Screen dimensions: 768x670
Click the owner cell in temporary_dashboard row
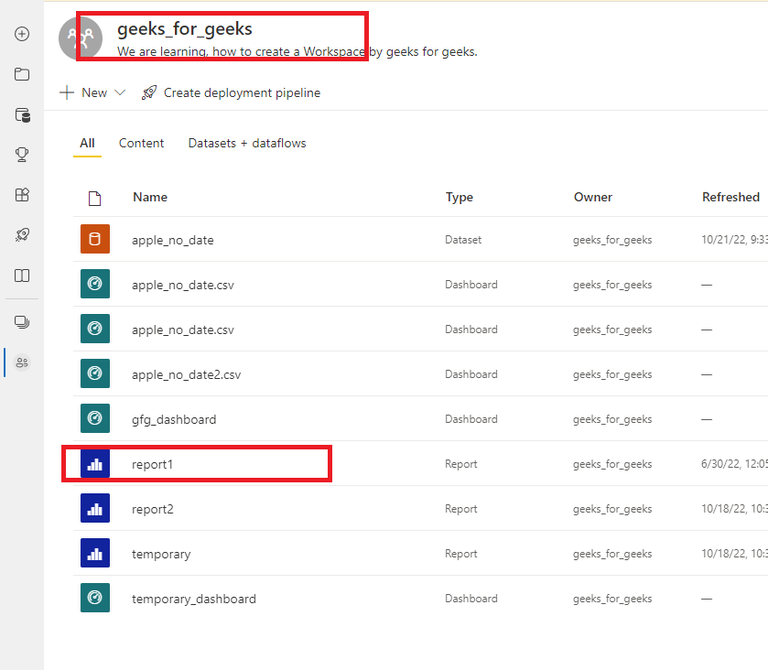pyautogui.click(x=612, y=598)
